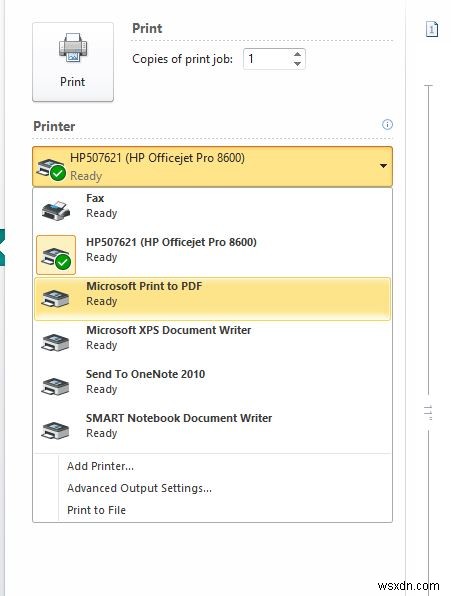The height and width of the screenshot is (596, 451).
Task: Click the Microsoft Print to PDF printer icon
Action: point(55,298)
